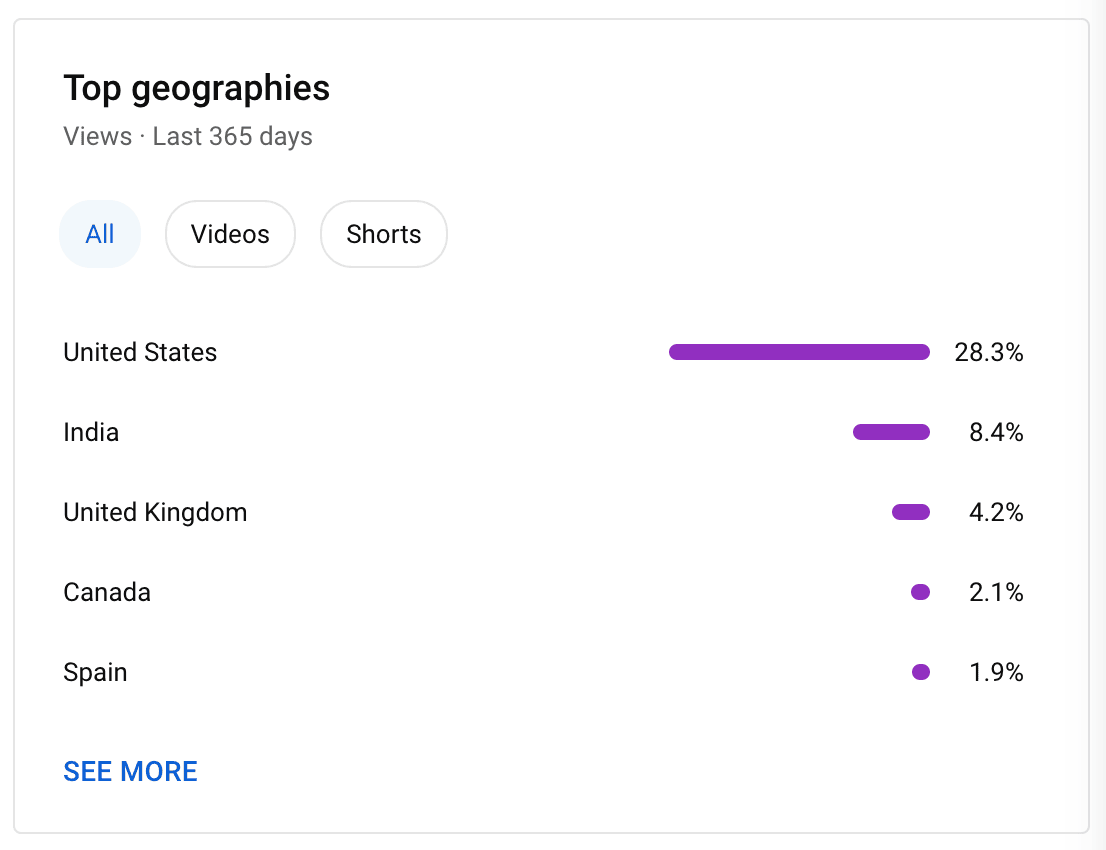
Task: Click the Views Last 365 days subtitle
Action: click(x=188, y=136)
